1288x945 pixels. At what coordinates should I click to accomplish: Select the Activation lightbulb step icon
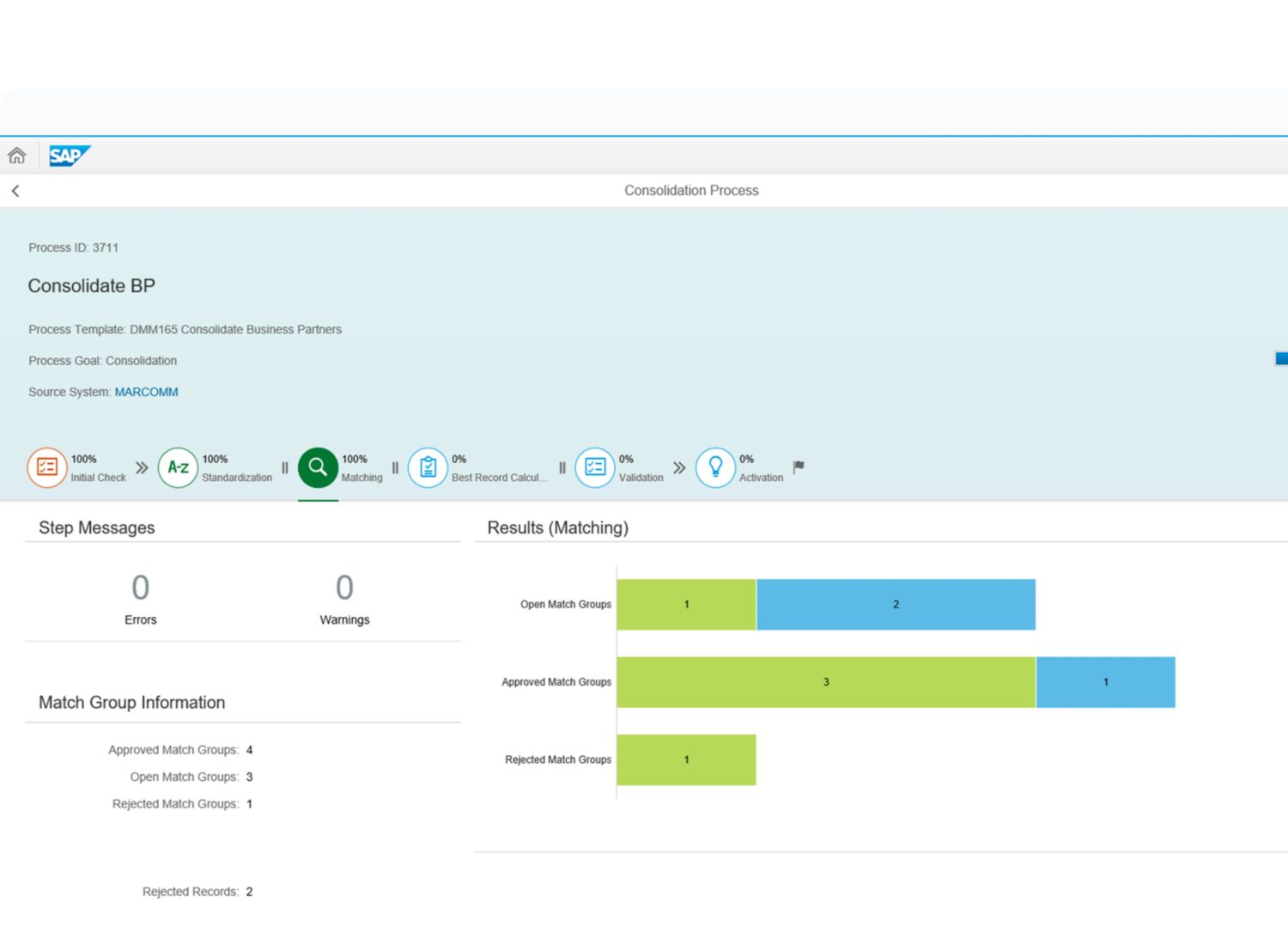tap(715, 467)
